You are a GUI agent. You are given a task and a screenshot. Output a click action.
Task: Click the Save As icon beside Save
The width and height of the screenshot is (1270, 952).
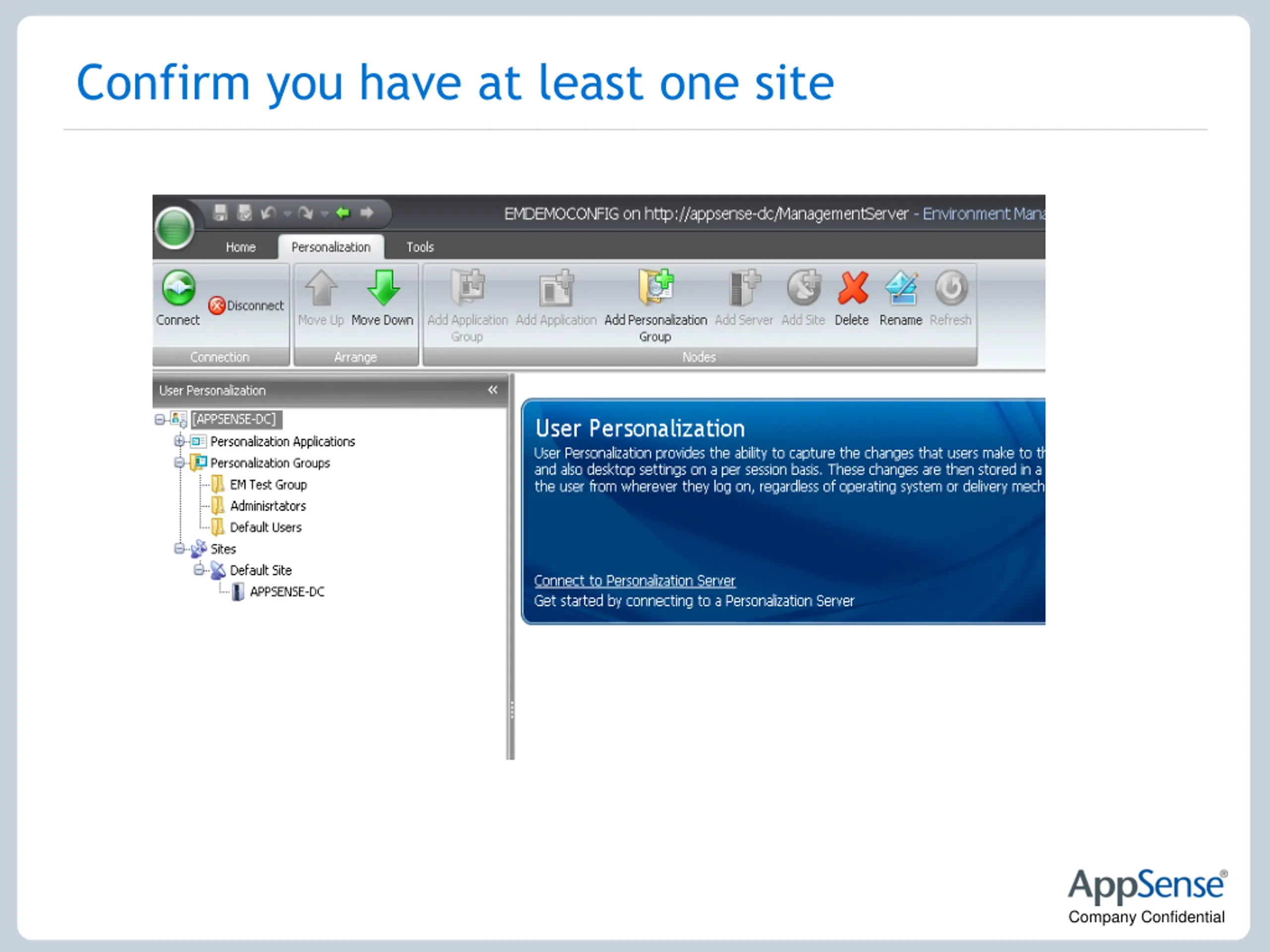[x=245, y=213]
